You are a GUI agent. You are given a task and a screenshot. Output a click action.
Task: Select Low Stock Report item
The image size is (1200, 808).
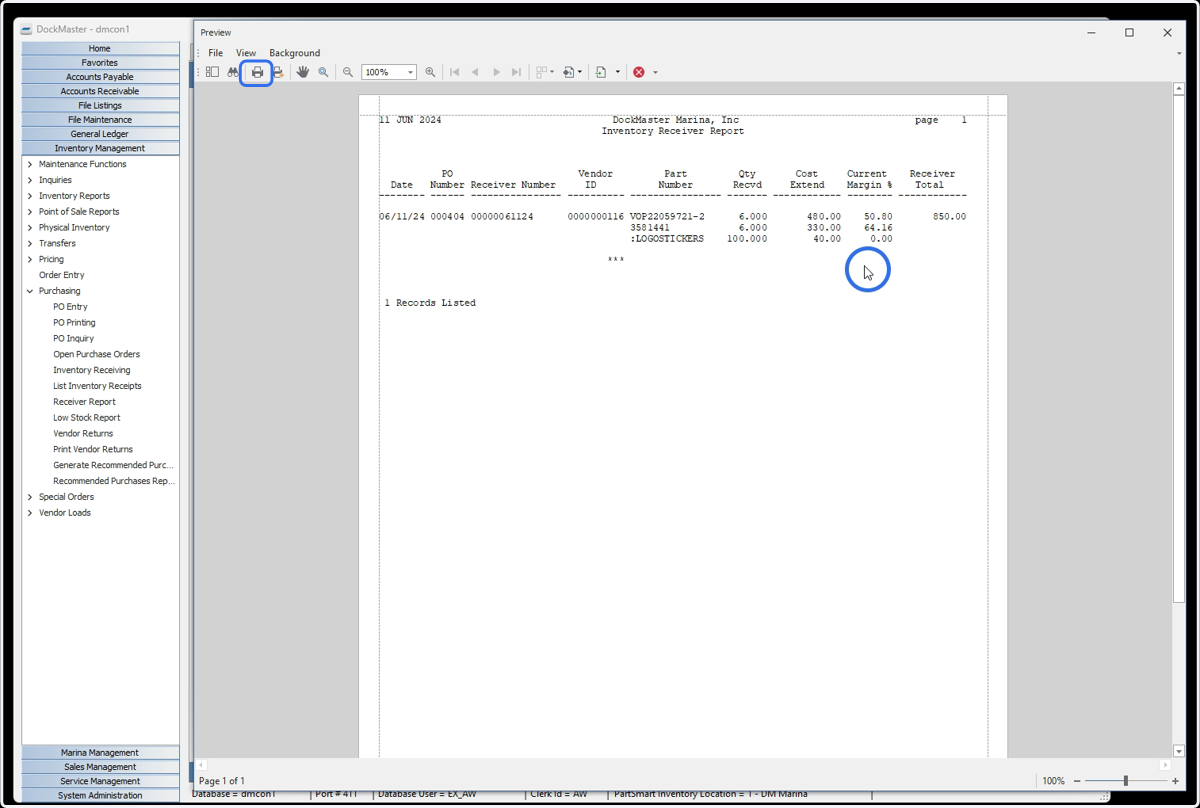tap(87, 418)
